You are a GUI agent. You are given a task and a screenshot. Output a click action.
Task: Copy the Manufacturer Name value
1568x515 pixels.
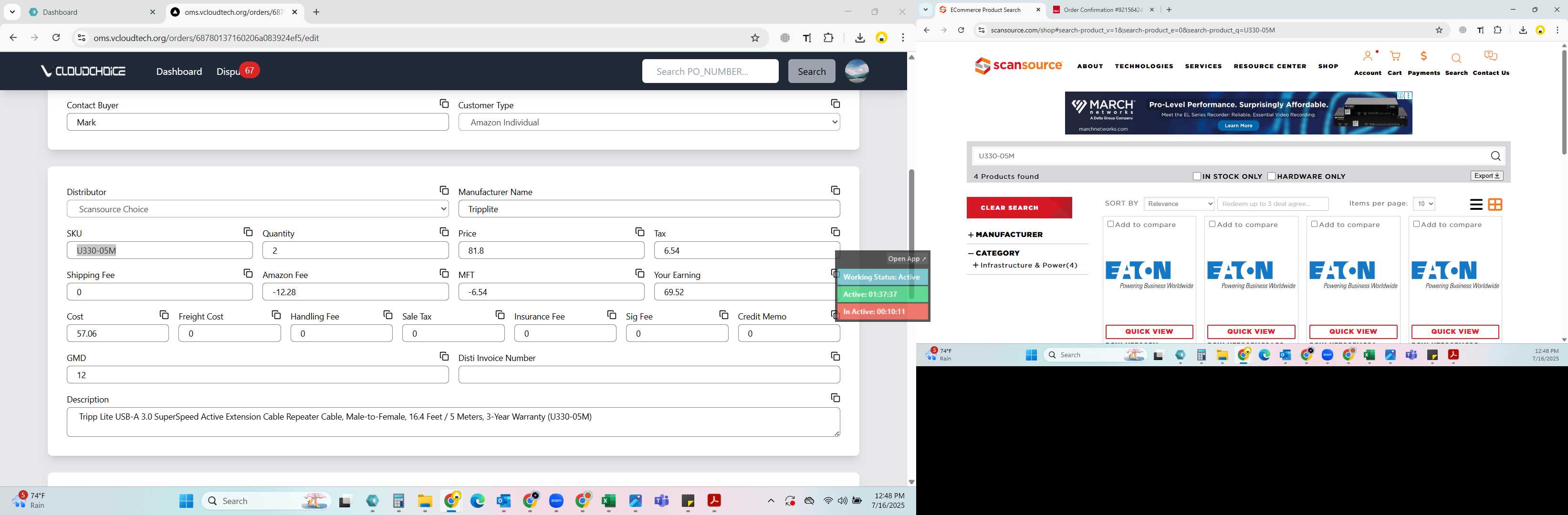click(x=835, y=190)
